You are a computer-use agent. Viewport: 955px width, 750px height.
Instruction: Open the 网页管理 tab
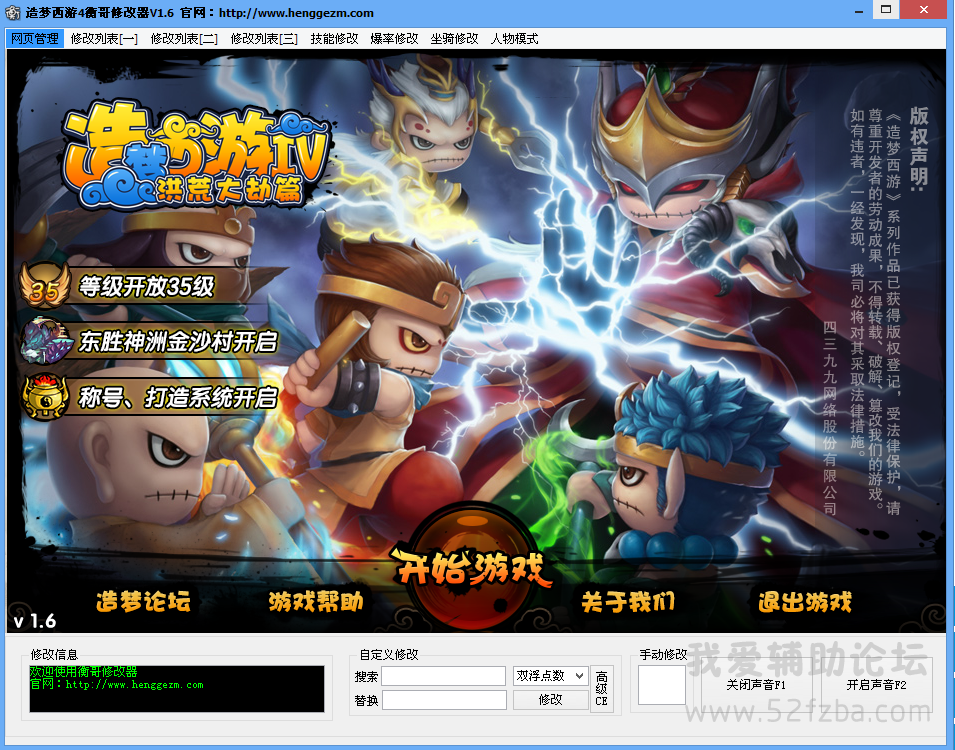(x=35, y=38)
